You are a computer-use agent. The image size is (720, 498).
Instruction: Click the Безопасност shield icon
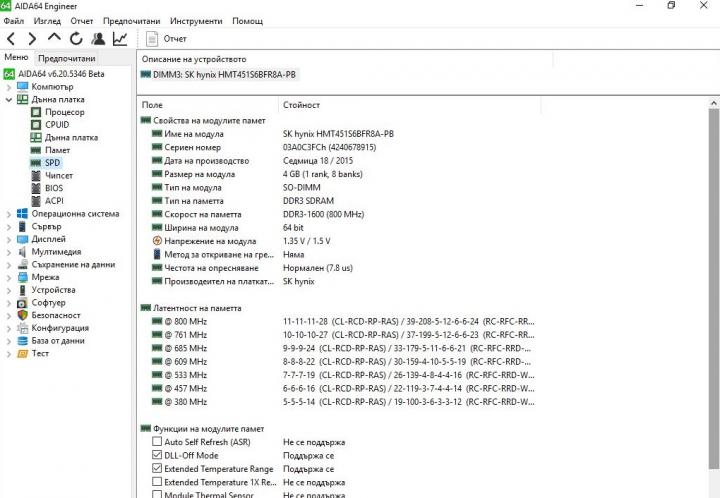point(22,315)
